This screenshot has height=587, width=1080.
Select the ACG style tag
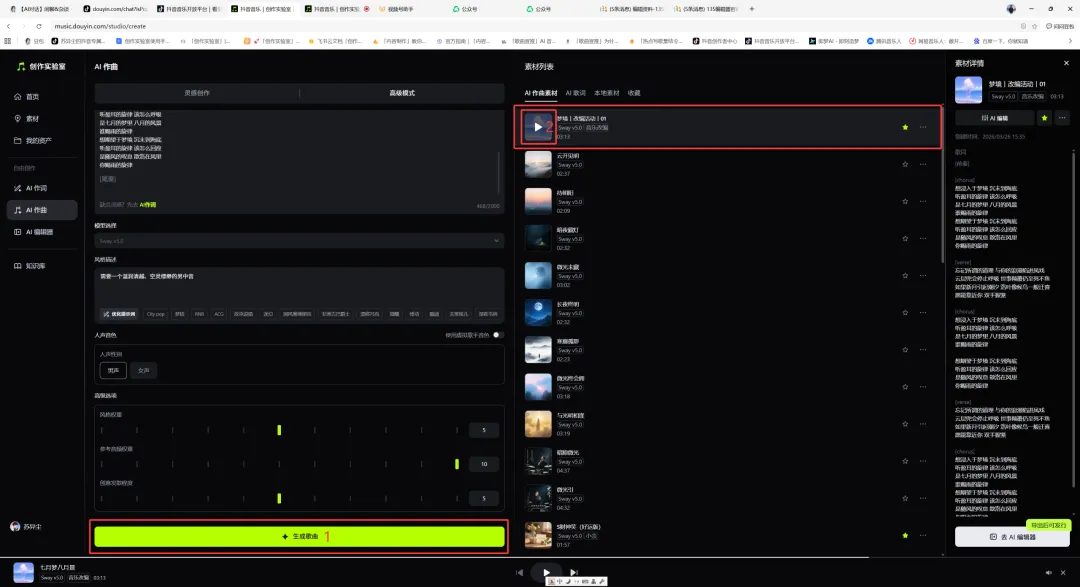(219, 313)
